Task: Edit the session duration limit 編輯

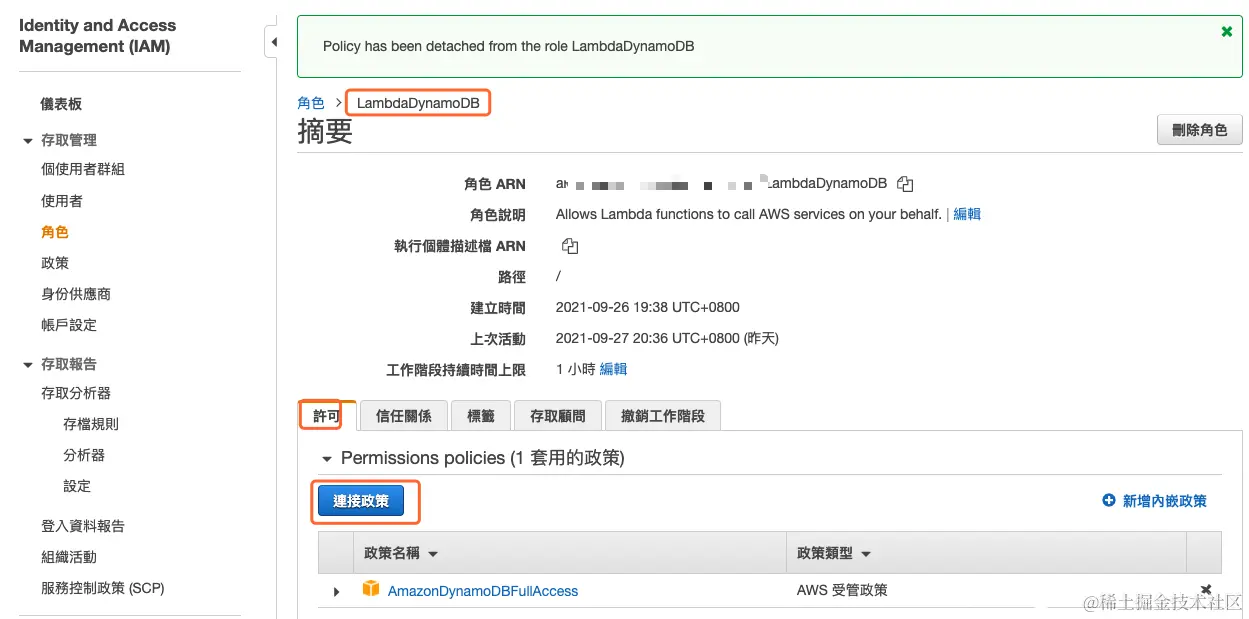Action: [x=613, y=369]
